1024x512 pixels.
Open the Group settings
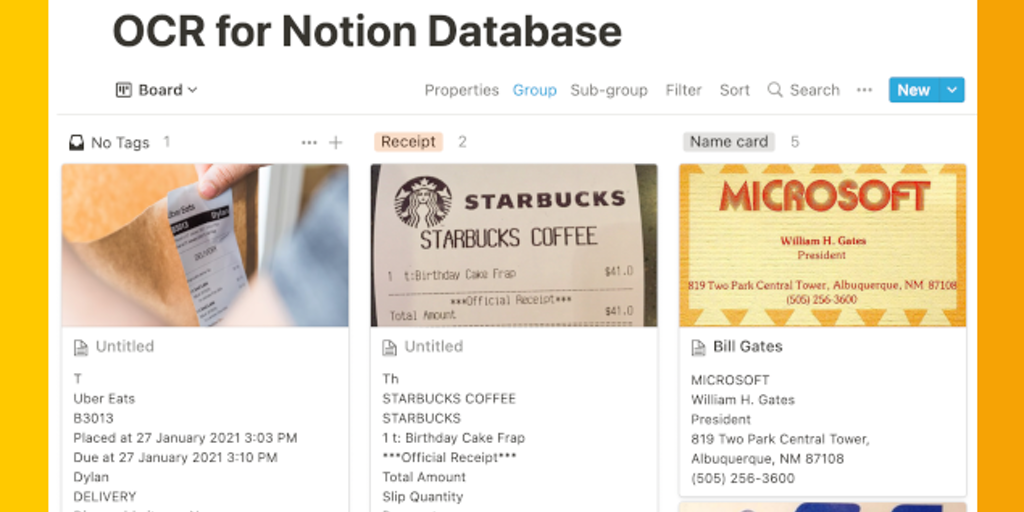point(534,90)
